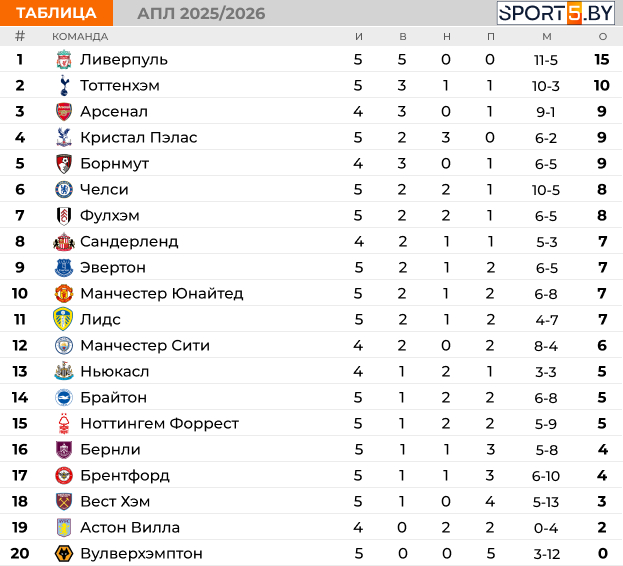Click the Manchester United crest icon
This screenshot has height=566, width=623.
(64, 294)
